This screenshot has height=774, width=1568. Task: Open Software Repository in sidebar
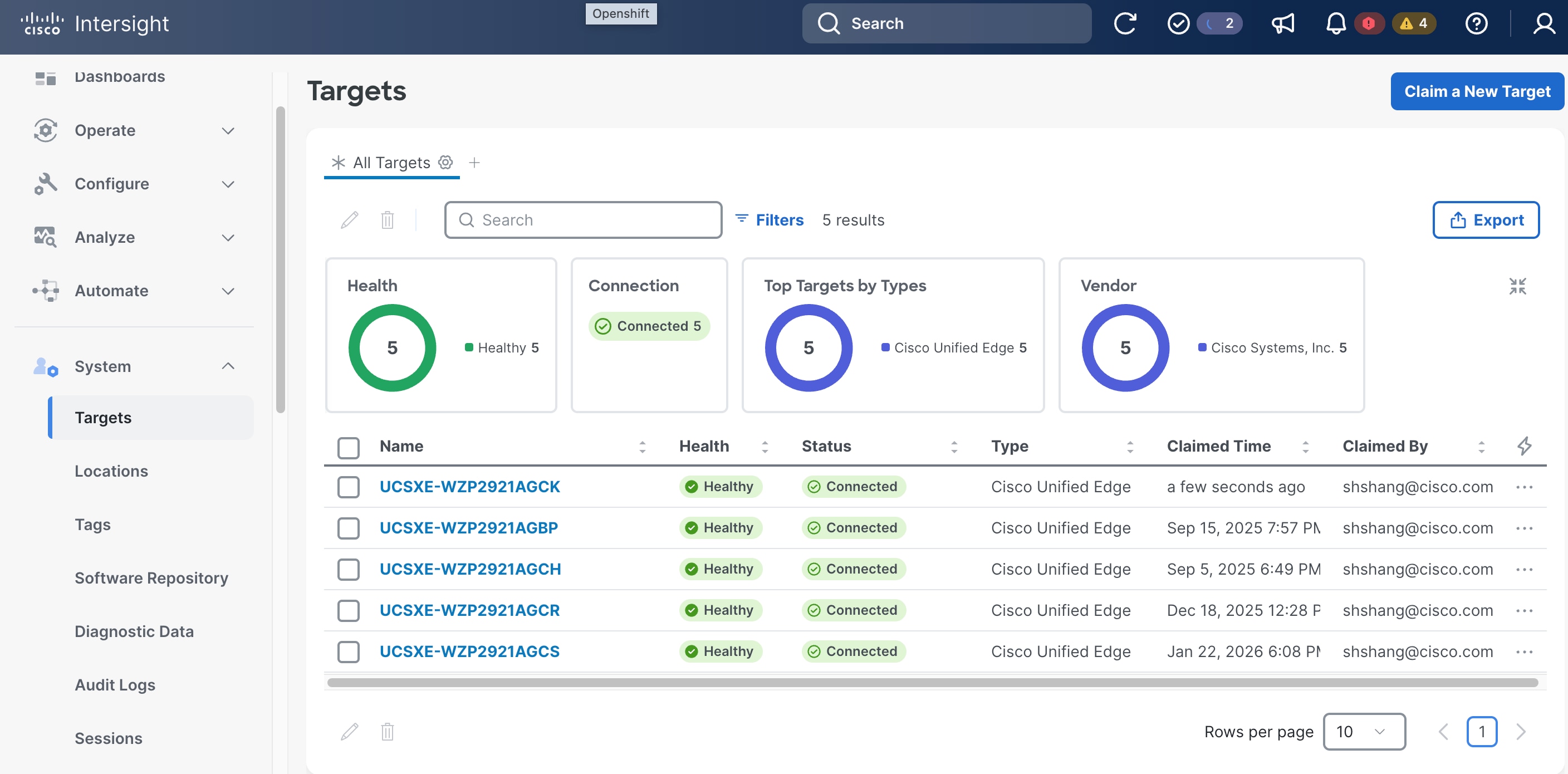click(151, 578)
